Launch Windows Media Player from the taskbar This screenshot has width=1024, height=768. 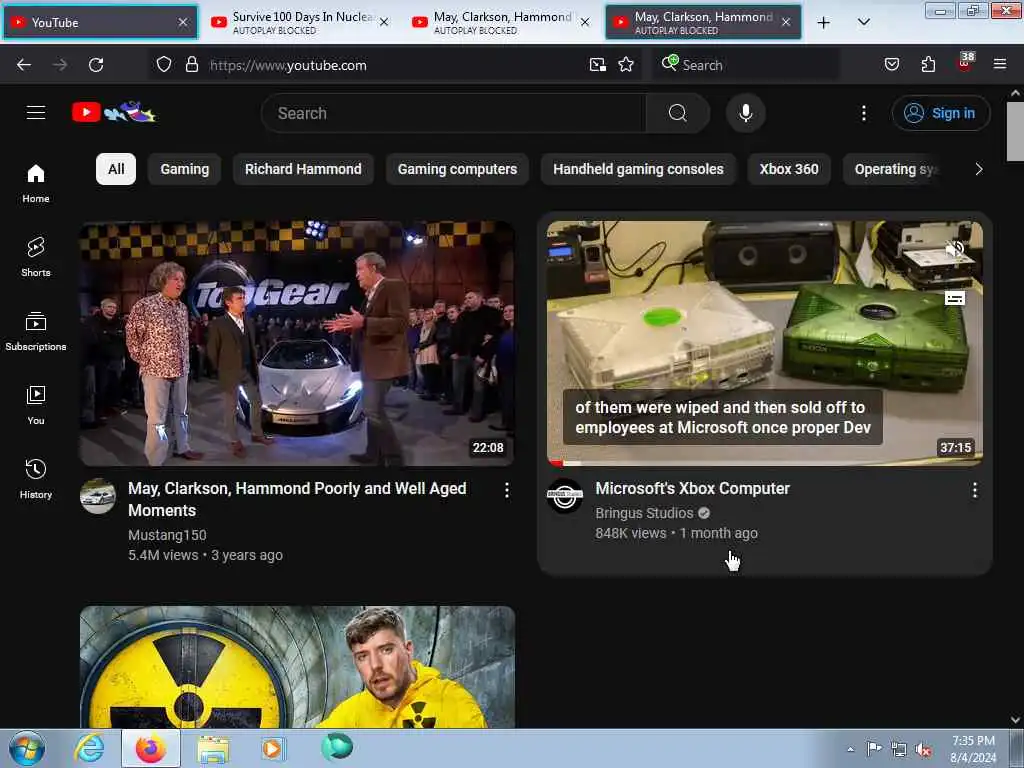[273, 748]
